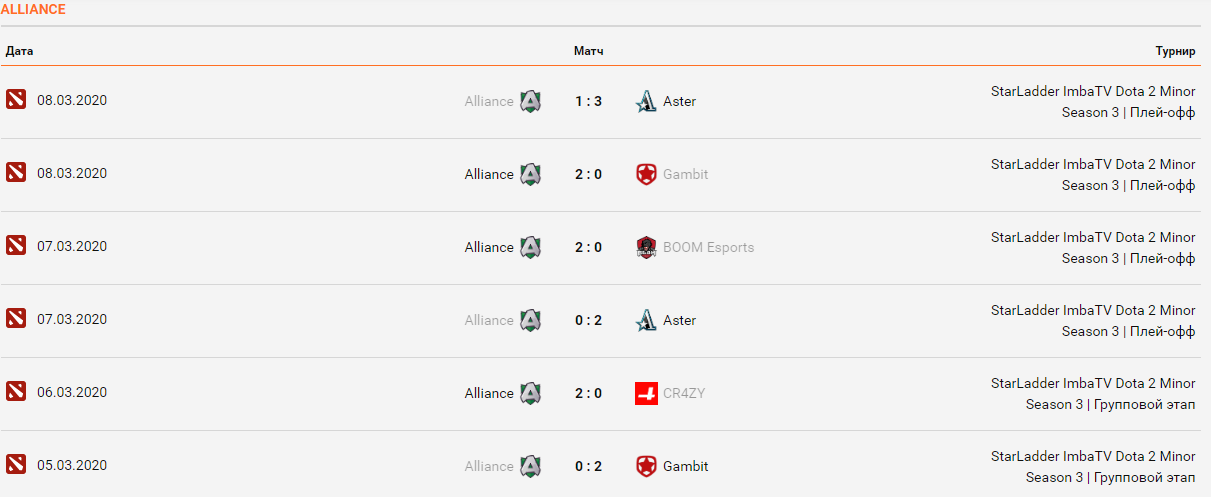Image resolution: width=1211 pixels, height=497 pixels.
Task: Open the tournament link for the CR4ZY match
Action: (x=1093, y=393)
